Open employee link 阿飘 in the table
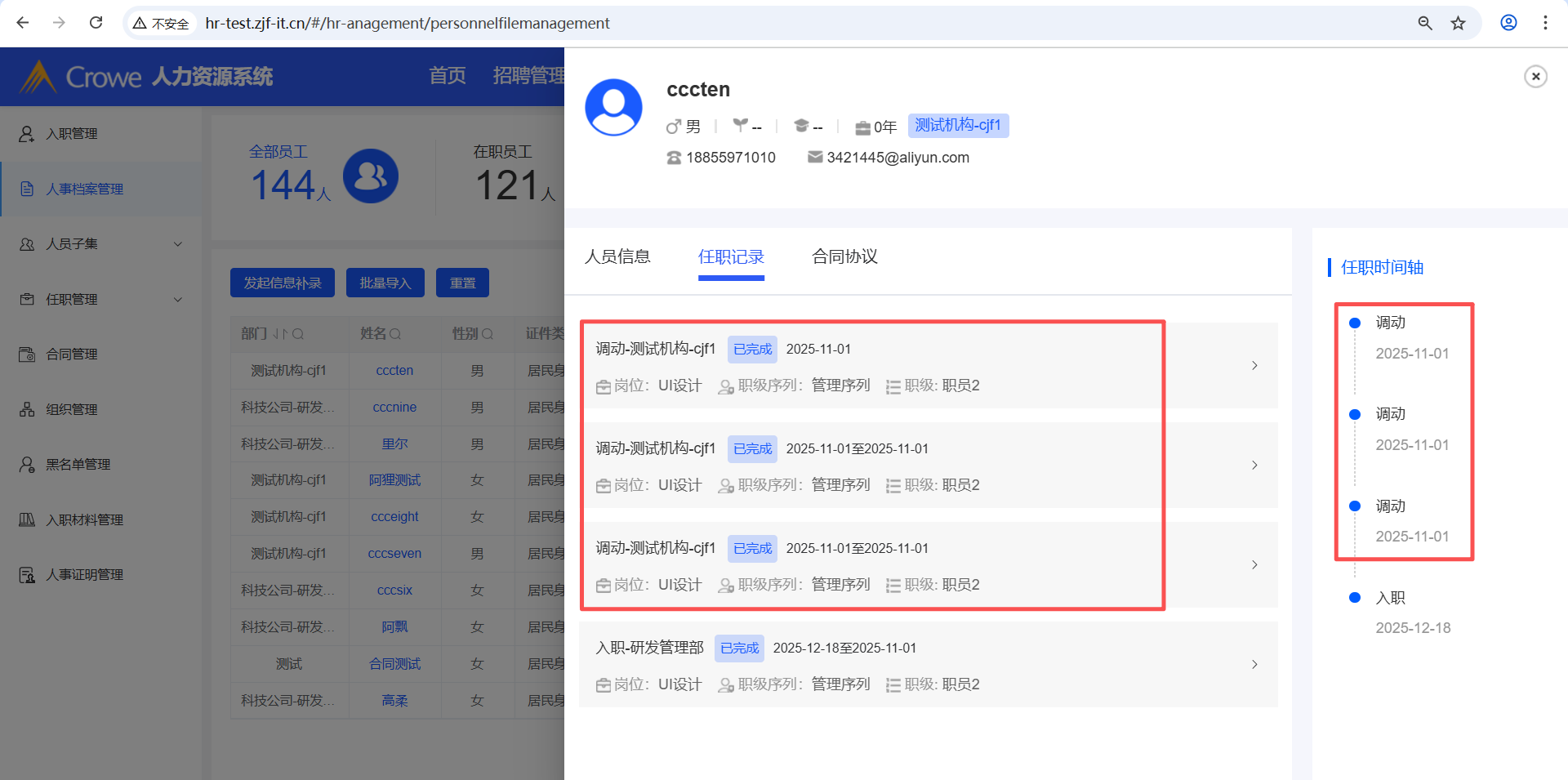The width and height of the screenshot is (1568, 780). 394,627
